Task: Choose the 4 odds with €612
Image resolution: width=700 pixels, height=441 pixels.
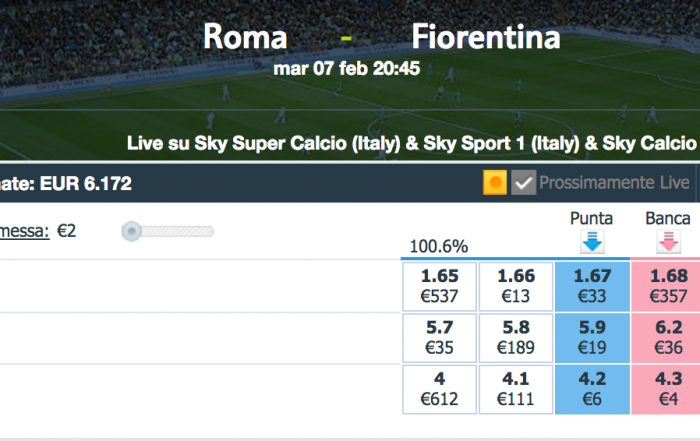Action: pos(440,389)
